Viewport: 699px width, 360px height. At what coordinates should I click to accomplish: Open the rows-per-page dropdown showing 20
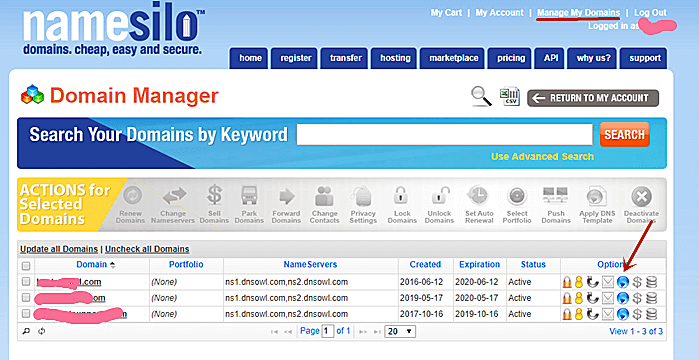(400, 331)
